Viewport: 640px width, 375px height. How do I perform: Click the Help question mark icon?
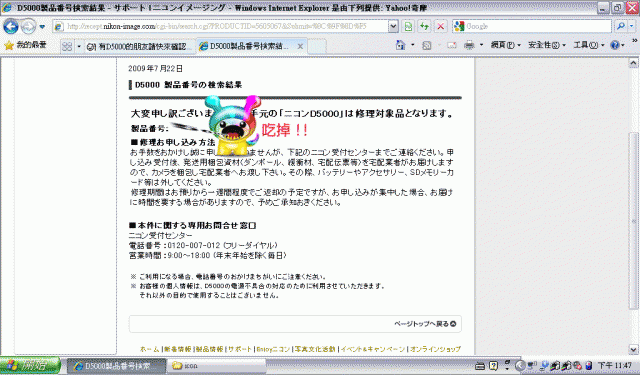pos(615,45)
